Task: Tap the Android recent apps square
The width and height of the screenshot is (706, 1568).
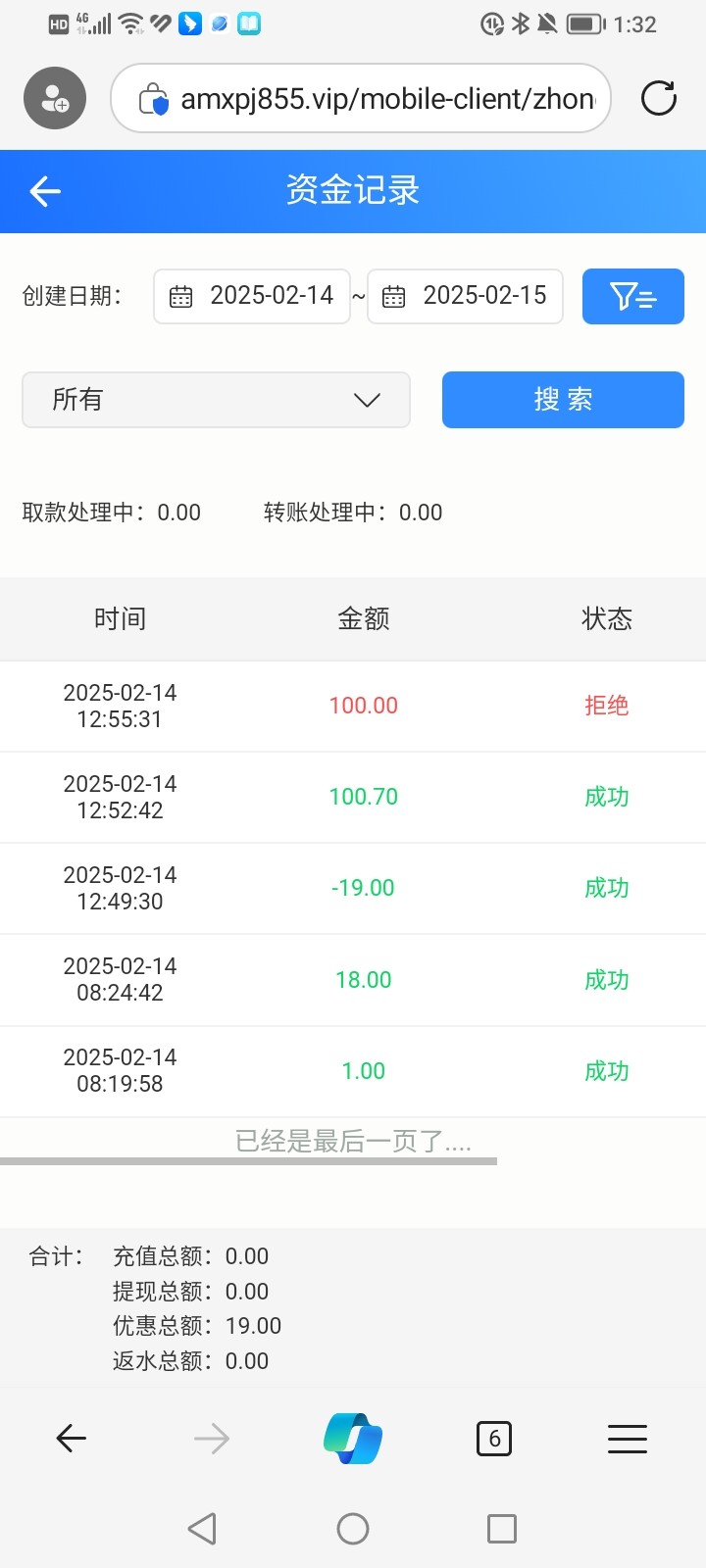Action: coord(501,1528)
